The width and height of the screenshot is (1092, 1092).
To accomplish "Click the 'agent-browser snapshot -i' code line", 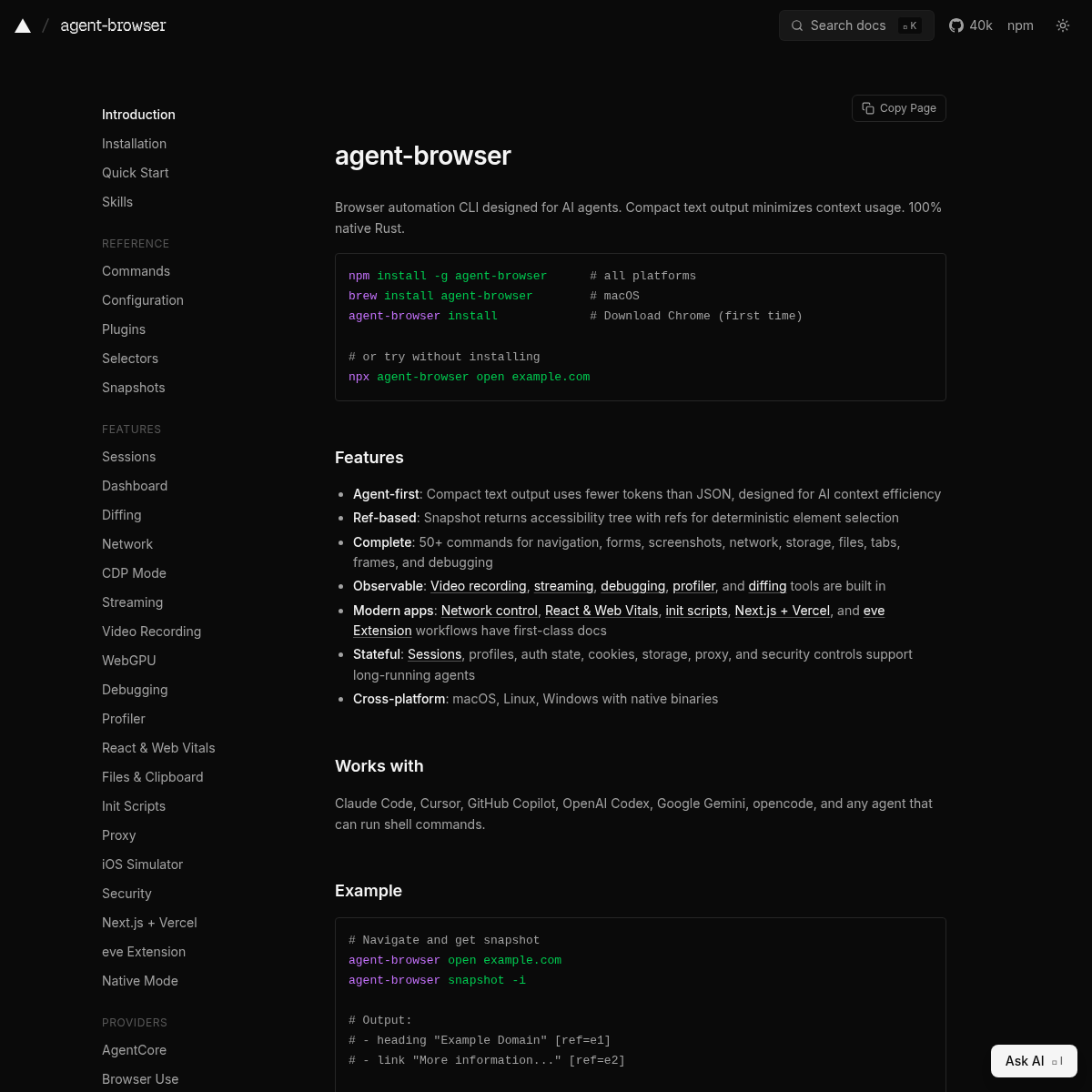I will pyautogui.click(x=437, y=980).
